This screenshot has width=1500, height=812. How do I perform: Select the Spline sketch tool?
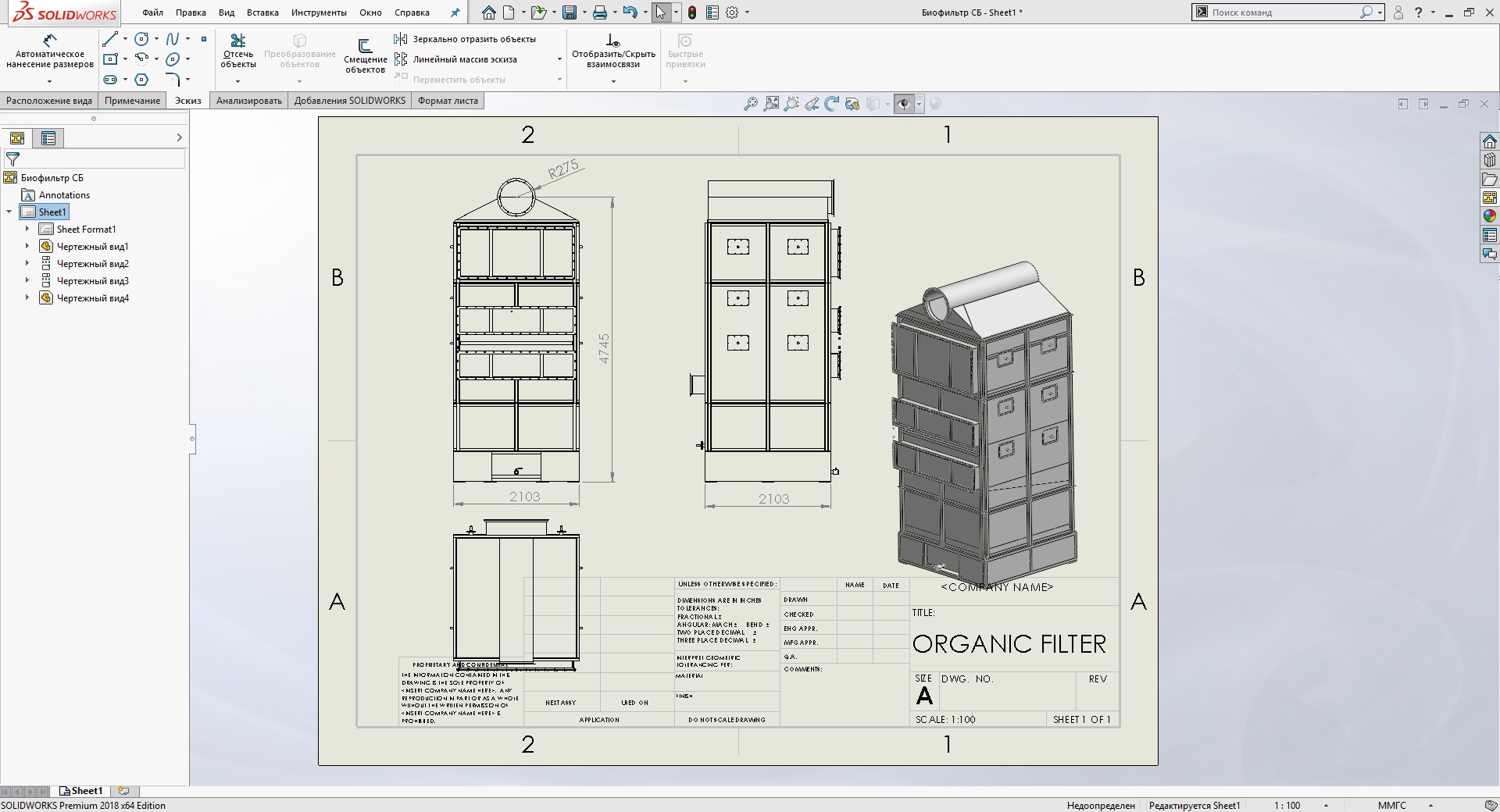pyautogui.click(x=173, y=39)
